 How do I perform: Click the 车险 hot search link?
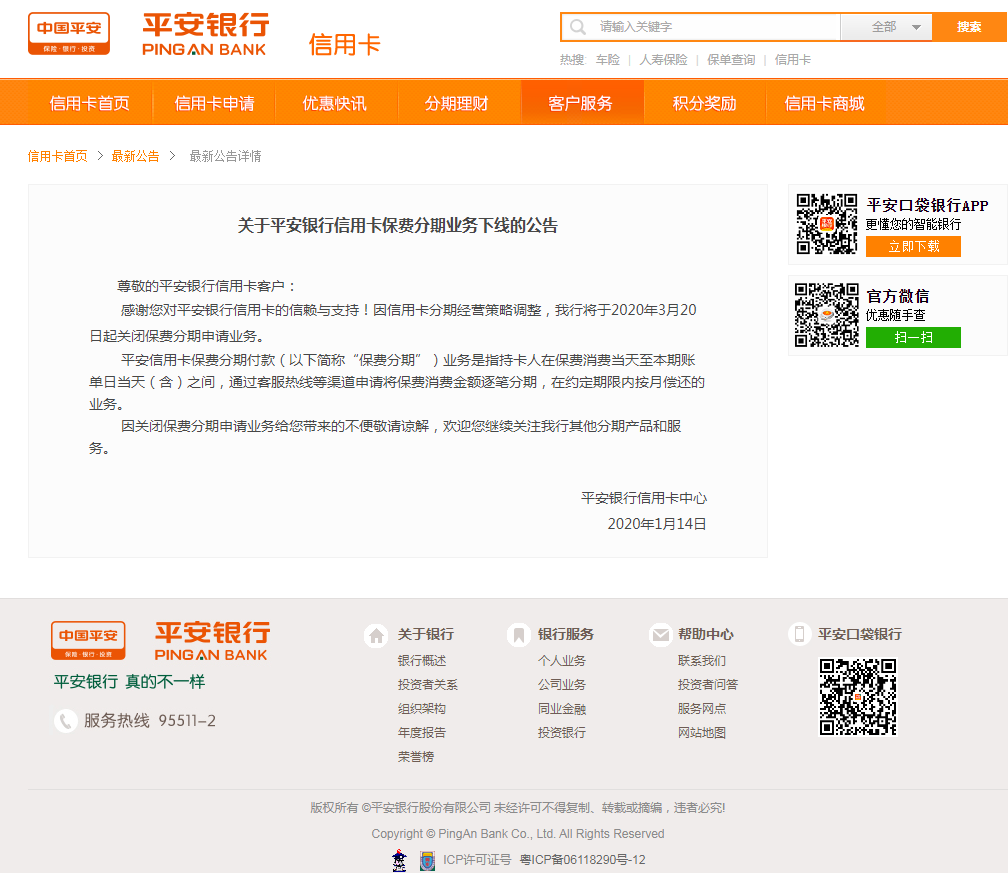pos(608,60)
